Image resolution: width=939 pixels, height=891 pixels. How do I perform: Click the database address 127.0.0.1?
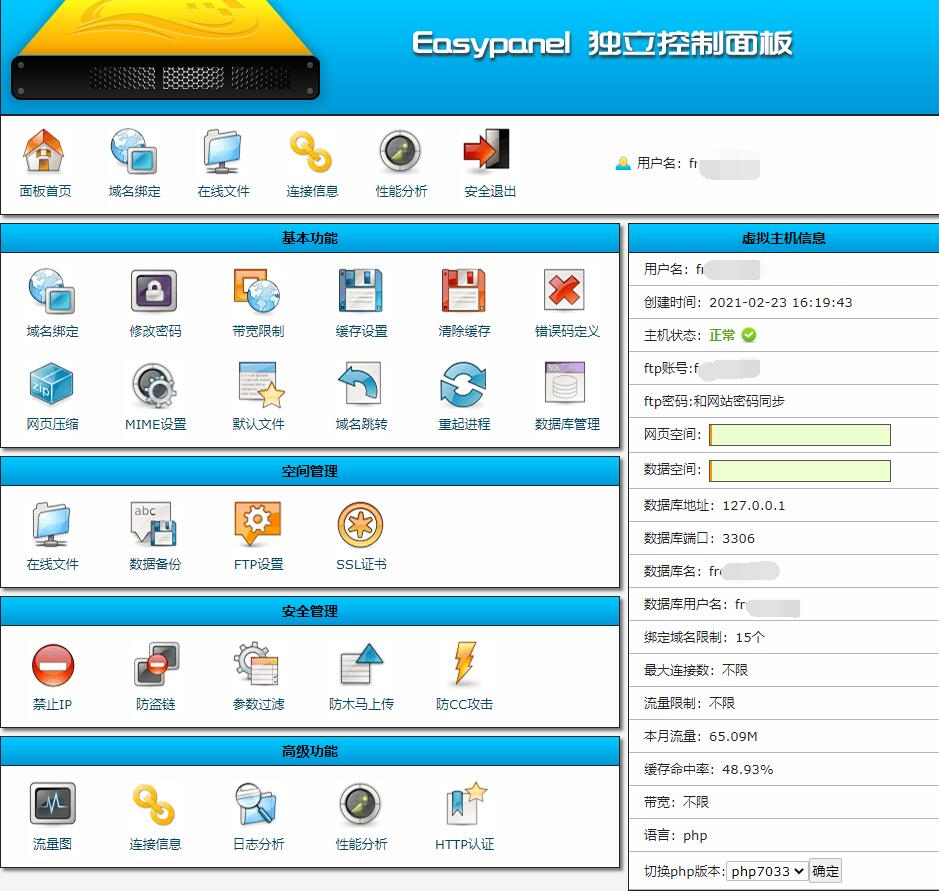[x=753, y=505]
